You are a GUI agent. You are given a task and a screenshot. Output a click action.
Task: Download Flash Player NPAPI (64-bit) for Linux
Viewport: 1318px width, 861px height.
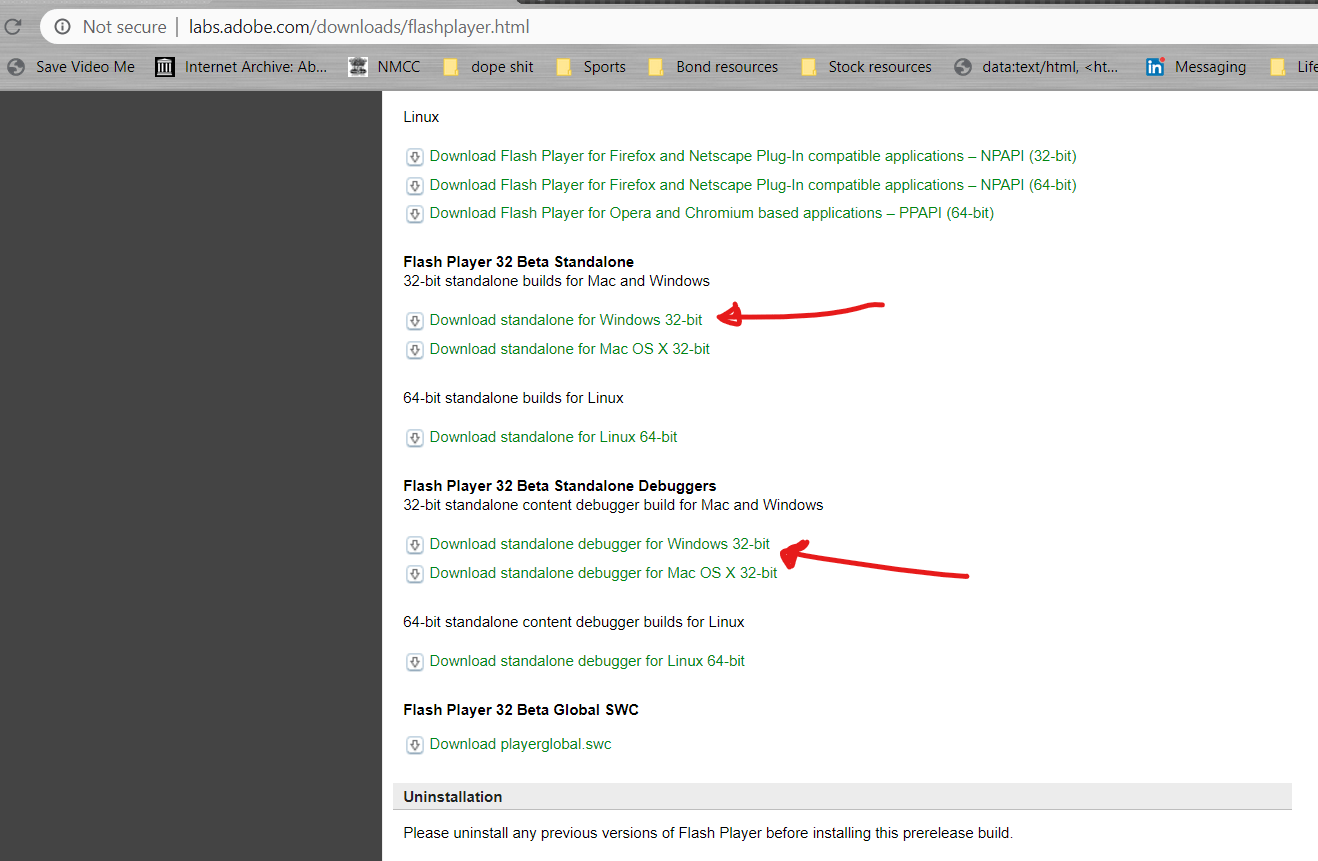[x=752, y=185]
